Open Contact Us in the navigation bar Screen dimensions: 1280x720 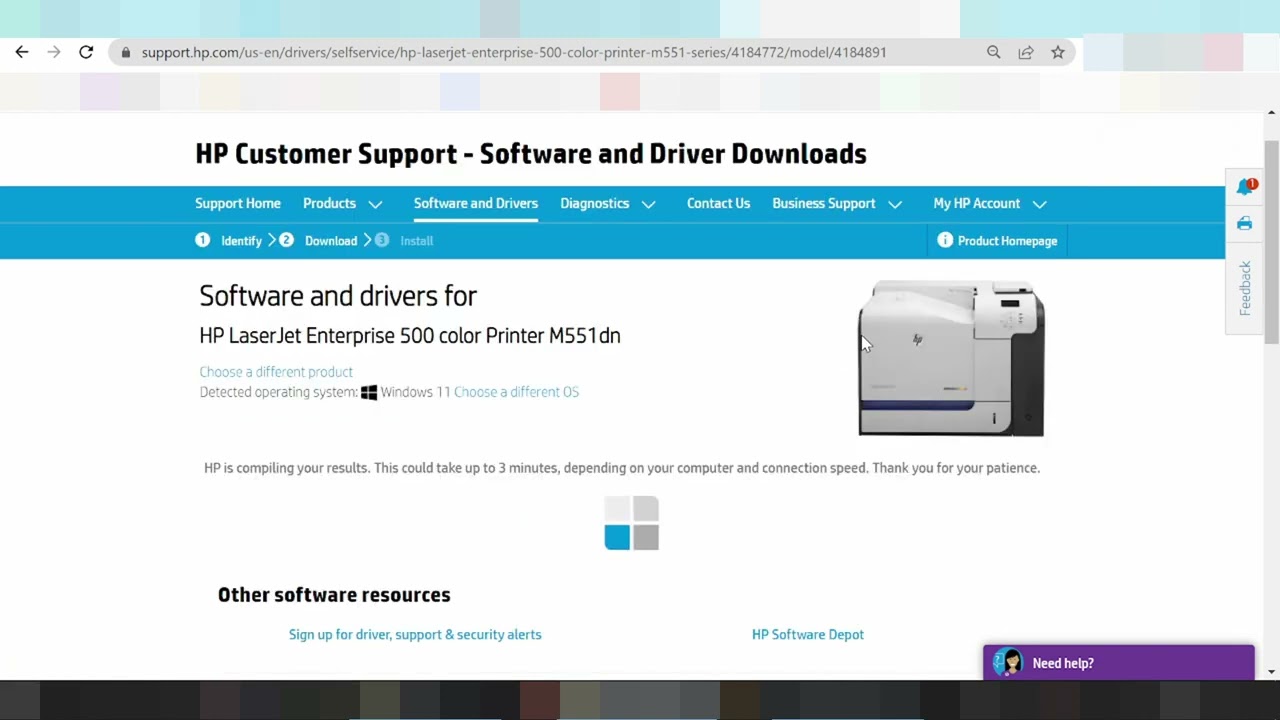coord(718,203)
